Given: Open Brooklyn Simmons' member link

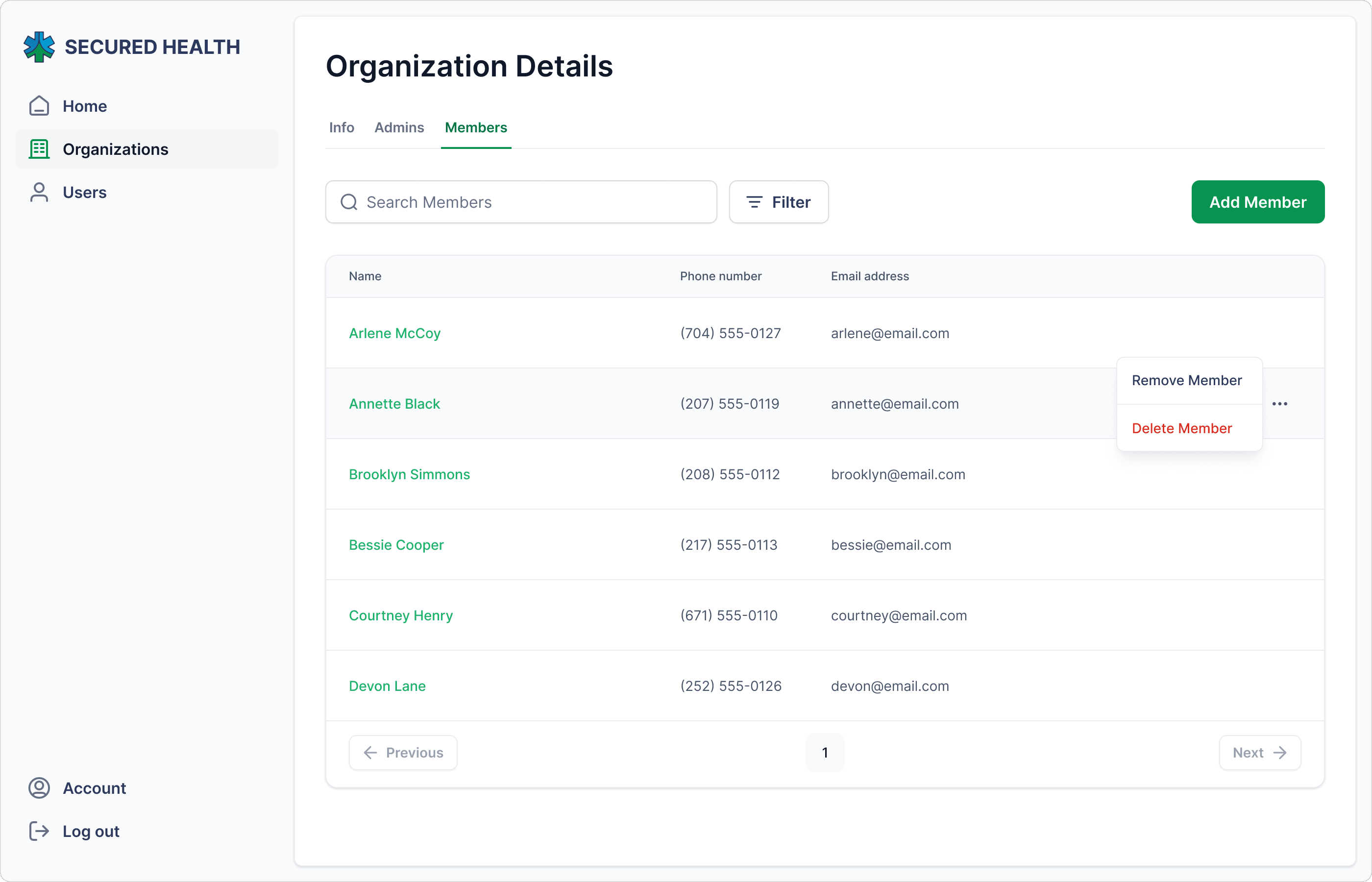Looking at the screenshot, I should (x=410, y=474).
